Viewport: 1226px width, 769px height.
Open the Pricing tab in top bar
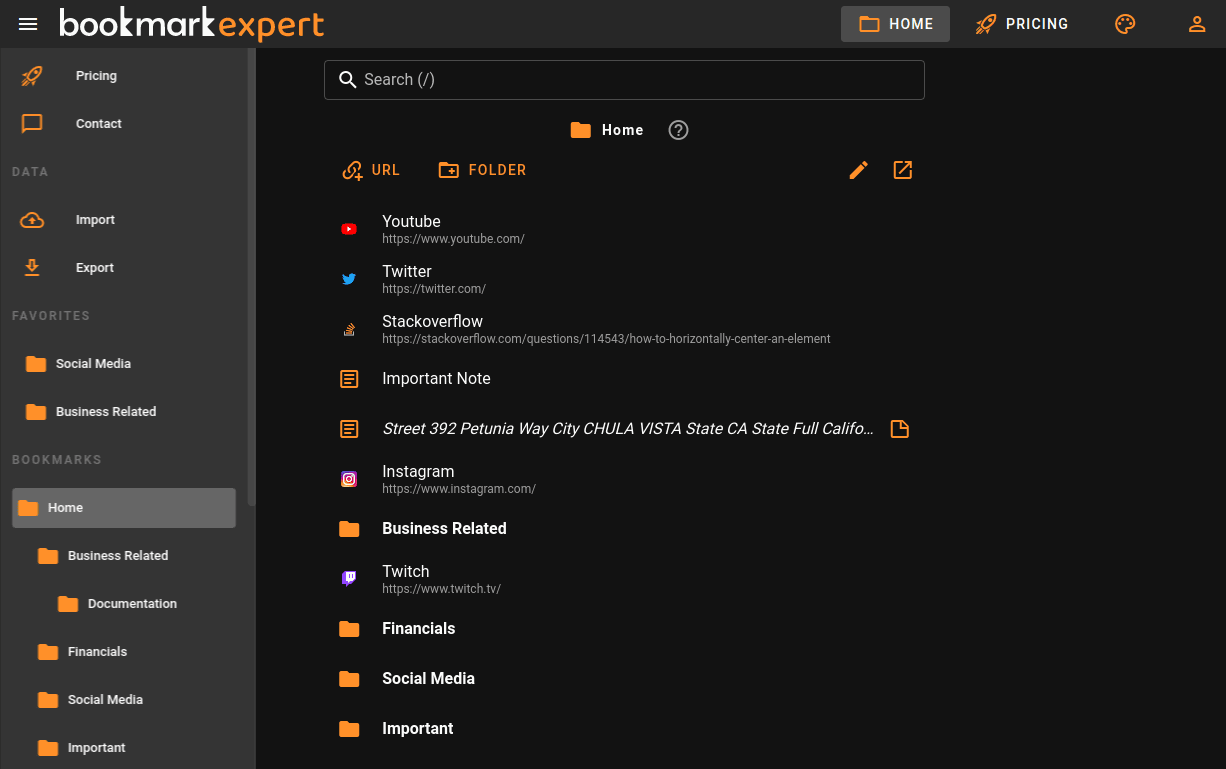pos(1022,24)
